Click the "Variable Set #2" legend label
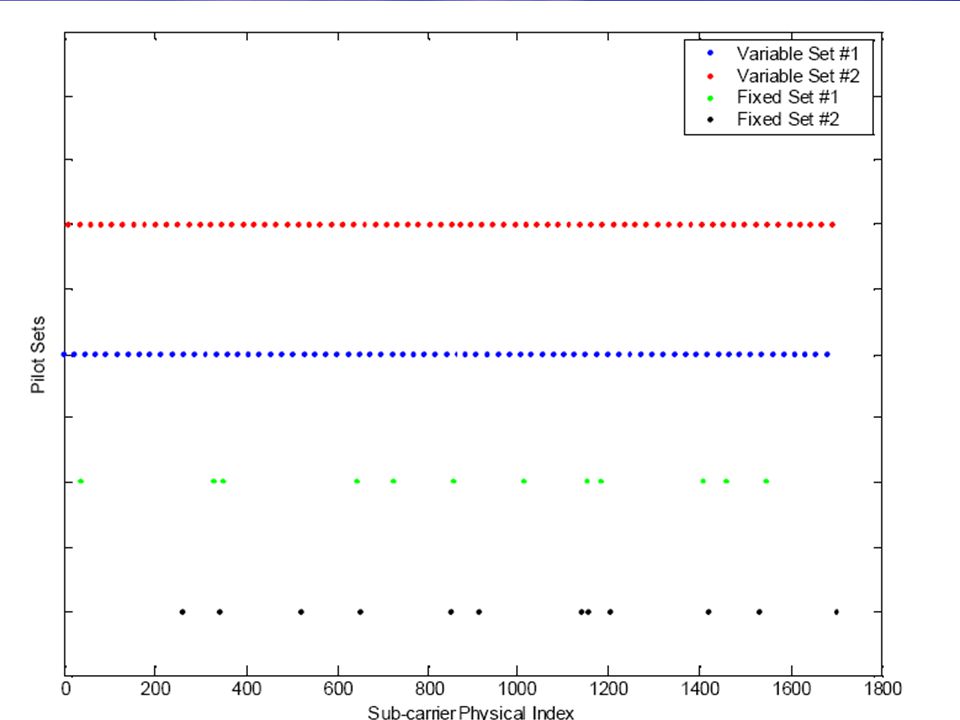Screen dimensions: 960x720 pos(798,76)
